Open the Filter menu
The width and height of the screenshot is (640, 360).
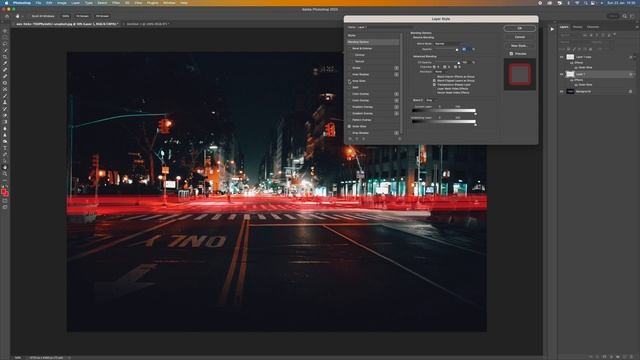pyautogui.click(x=116, y=3)
